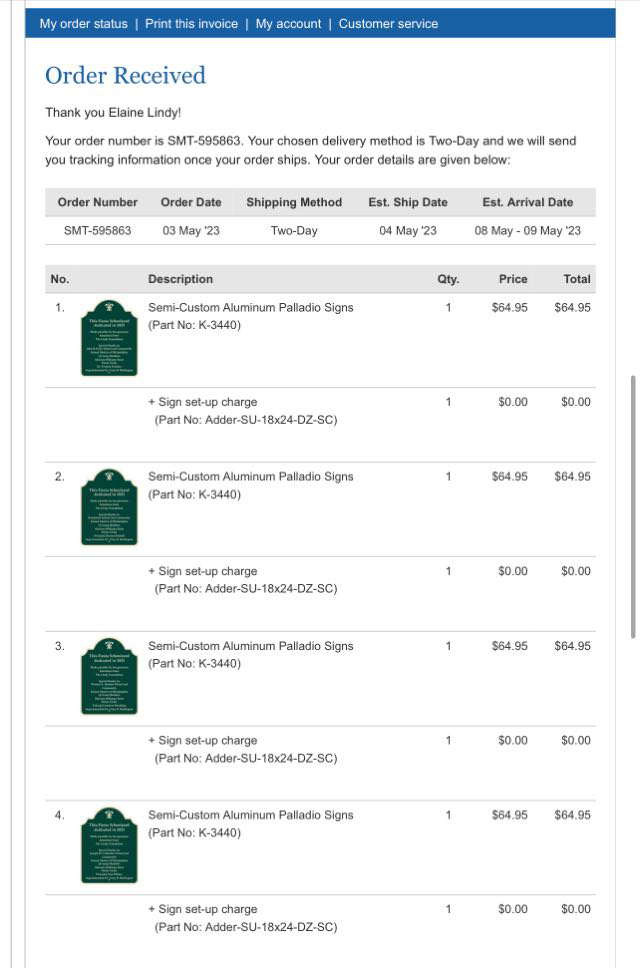This screenshot has width=640, height=968.
Task: Click the Shipping Method column header
Action: [294, 202]
